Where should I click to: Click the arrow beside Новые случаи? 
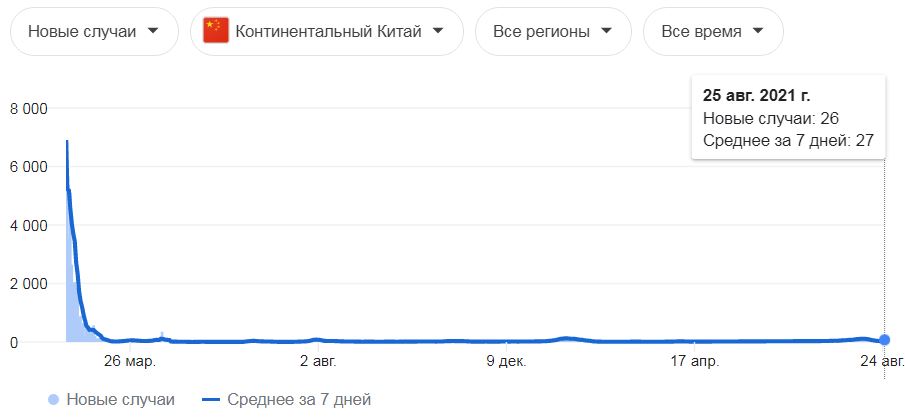(x=153, y=31)
